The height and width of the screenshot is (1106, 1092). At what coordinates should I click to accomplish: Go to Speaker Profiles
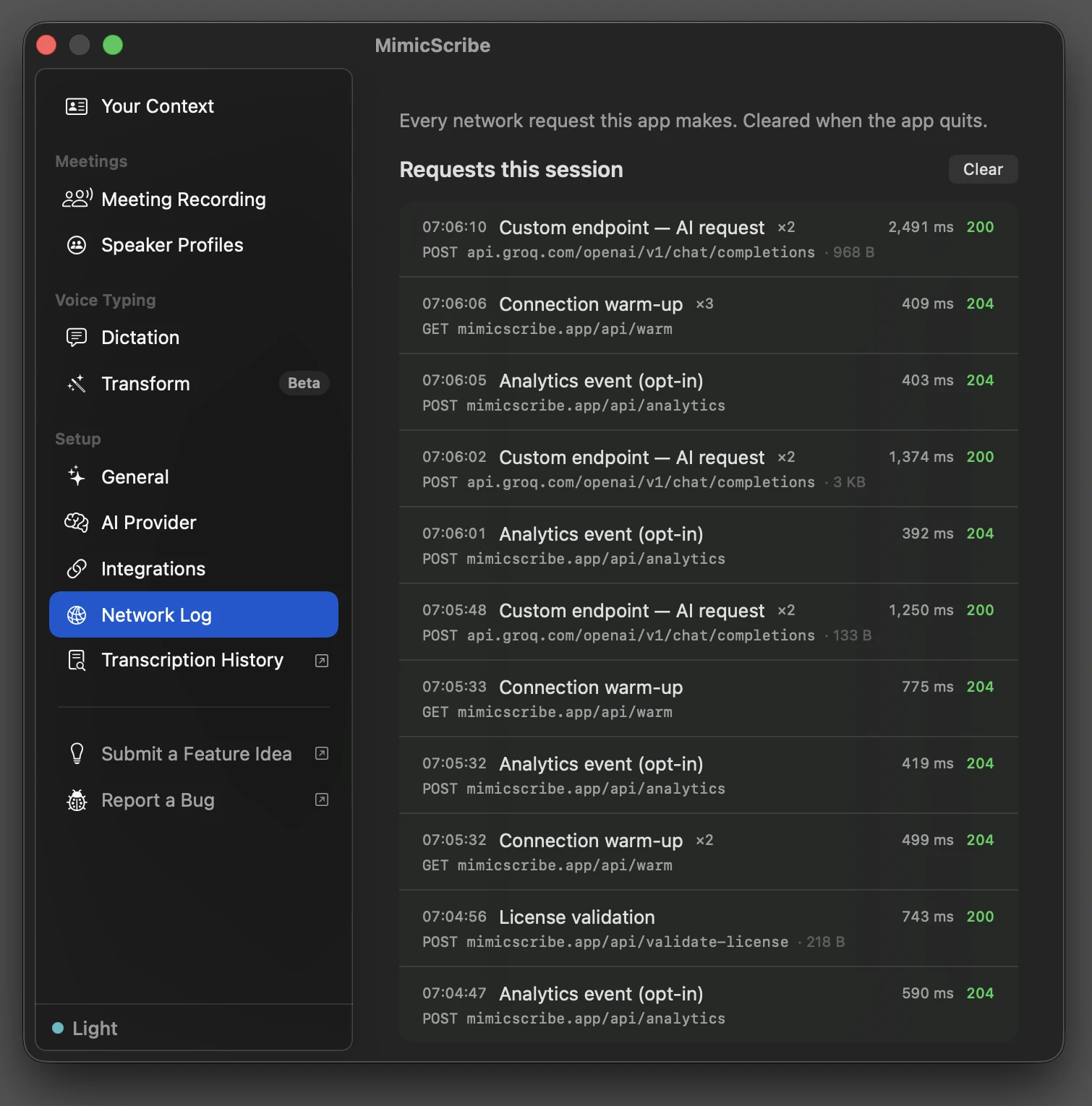click(x=194, y=245)
